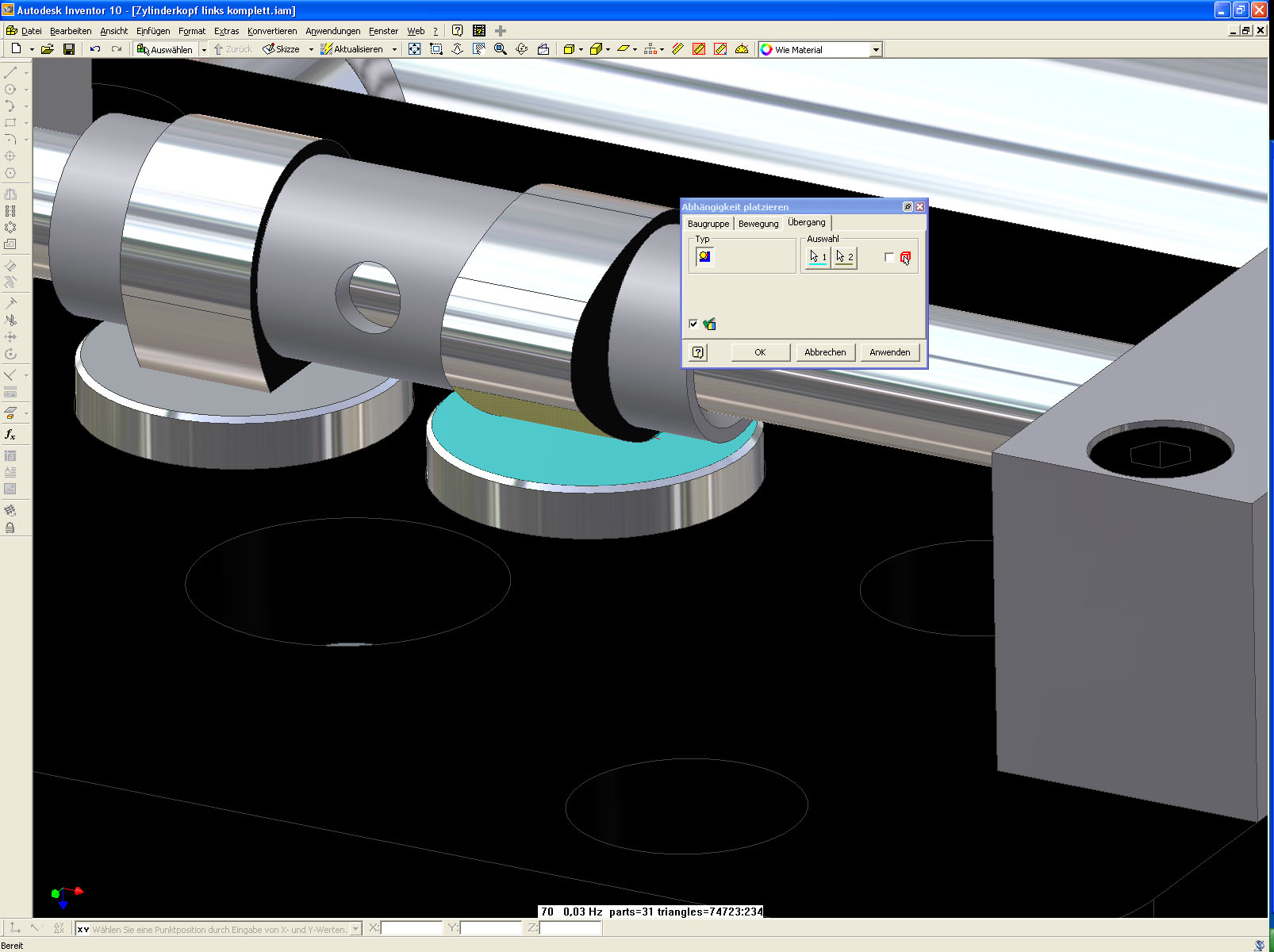
Task: Click the Zoom magnifier tool icon
Action: [x=501, y=49]
